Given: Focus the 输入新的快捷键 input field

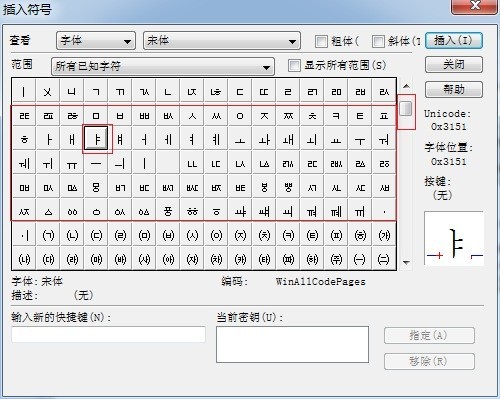Looking at the screenshot, I should (x=108, y=334).
